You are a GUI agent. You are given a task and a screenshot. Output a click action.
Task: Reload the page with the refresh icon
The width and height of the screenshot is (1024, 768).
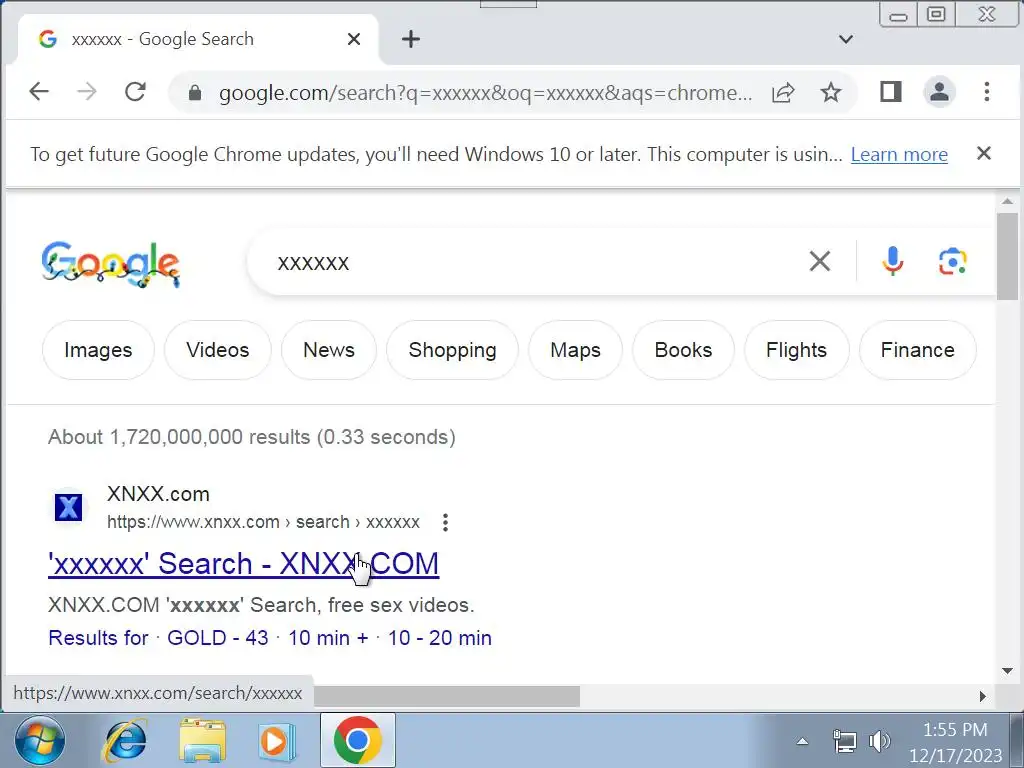coord(135,92)
